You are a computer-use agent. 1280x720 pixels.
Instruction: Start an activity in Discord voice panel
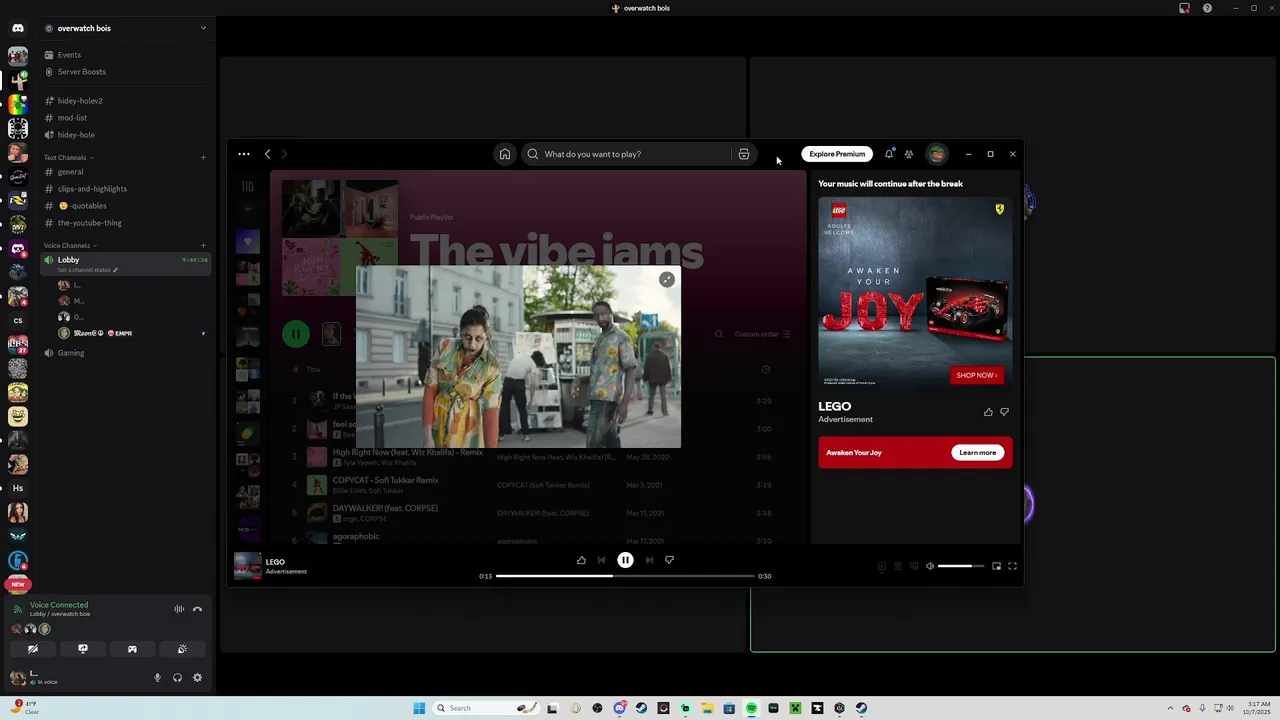click(x=132, y=649)
